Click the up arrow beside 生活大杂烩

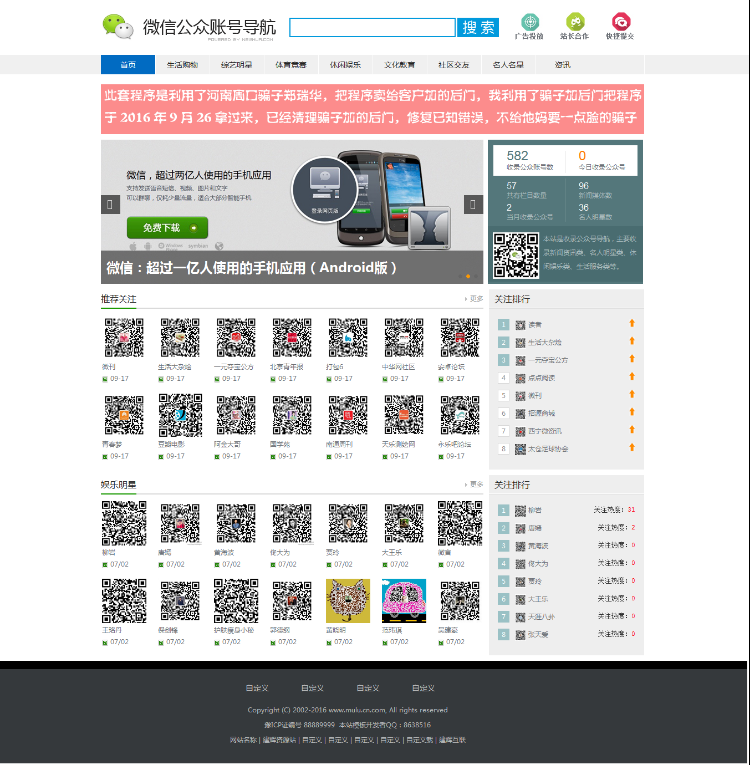pos(632,341)
